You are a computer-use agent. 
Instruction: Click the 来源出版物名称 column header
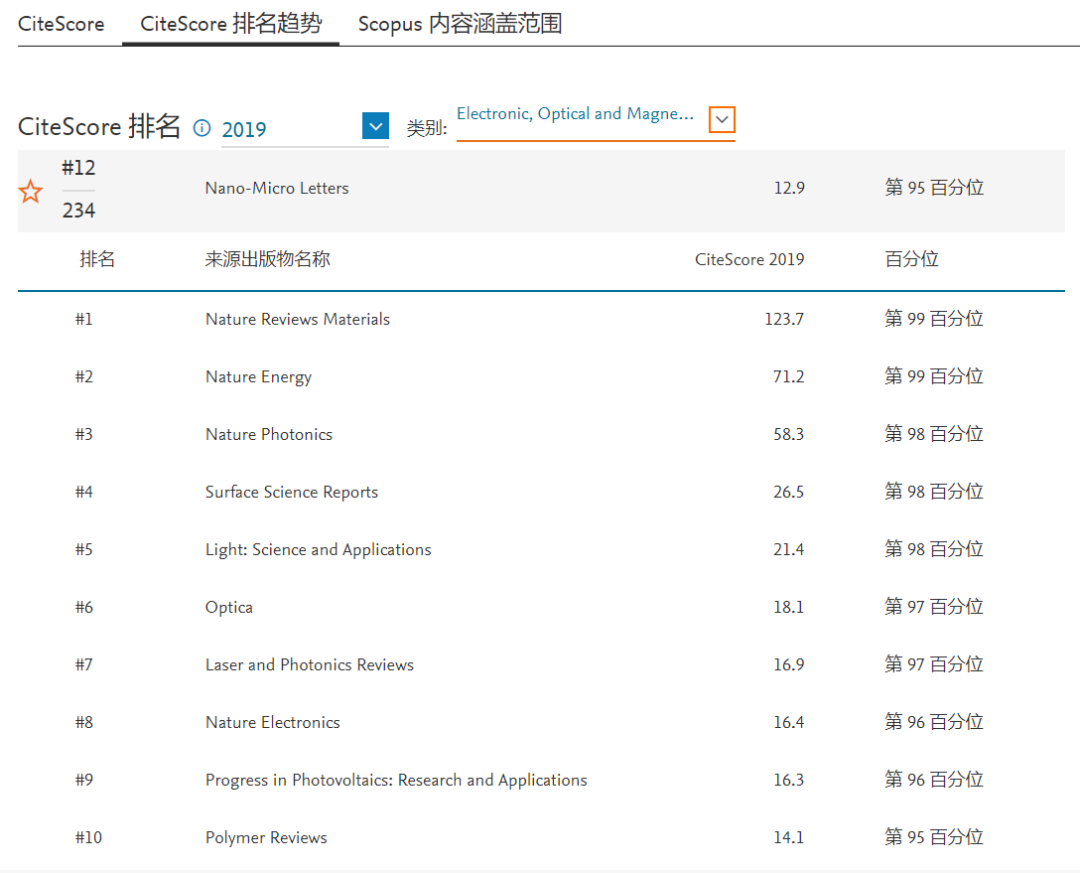(x=267, y=259)
